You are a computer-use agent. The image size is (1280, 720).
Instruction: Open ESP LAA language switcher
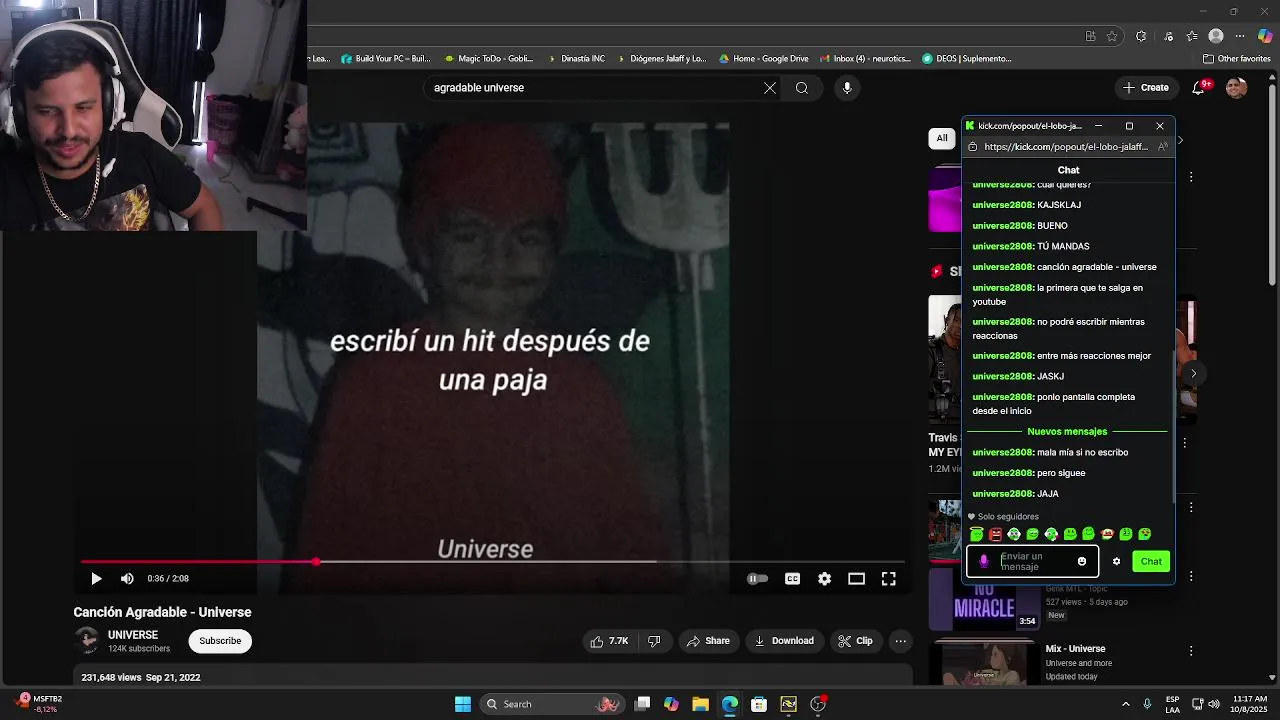click(1172, 704)
